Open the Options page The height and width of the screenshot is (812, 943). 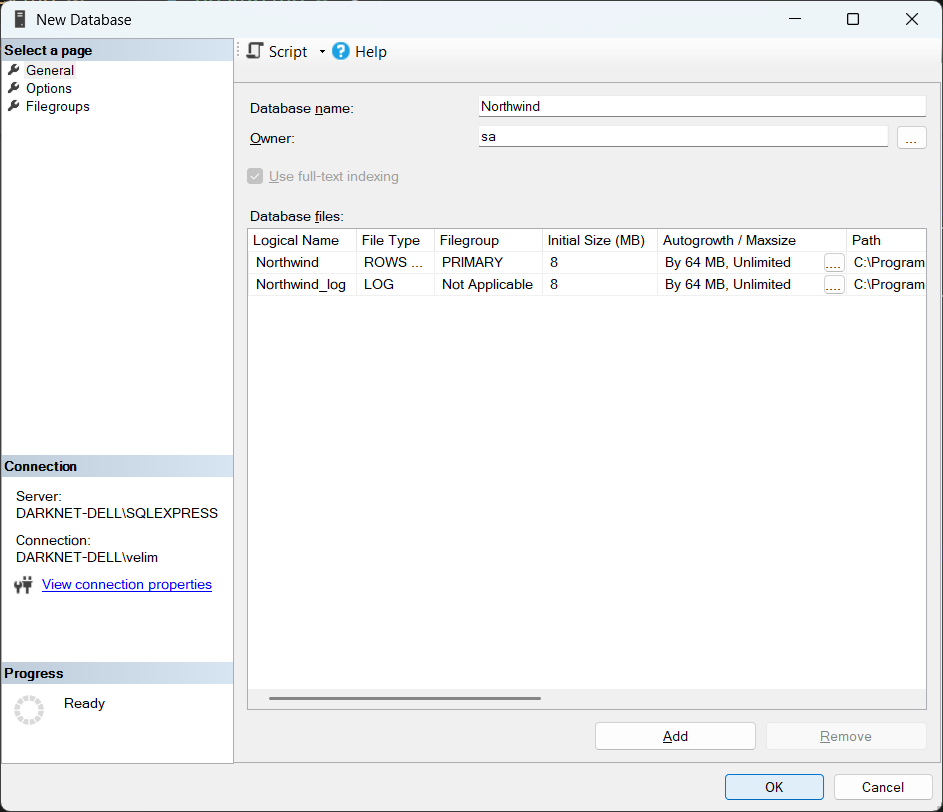click(48, 88)
